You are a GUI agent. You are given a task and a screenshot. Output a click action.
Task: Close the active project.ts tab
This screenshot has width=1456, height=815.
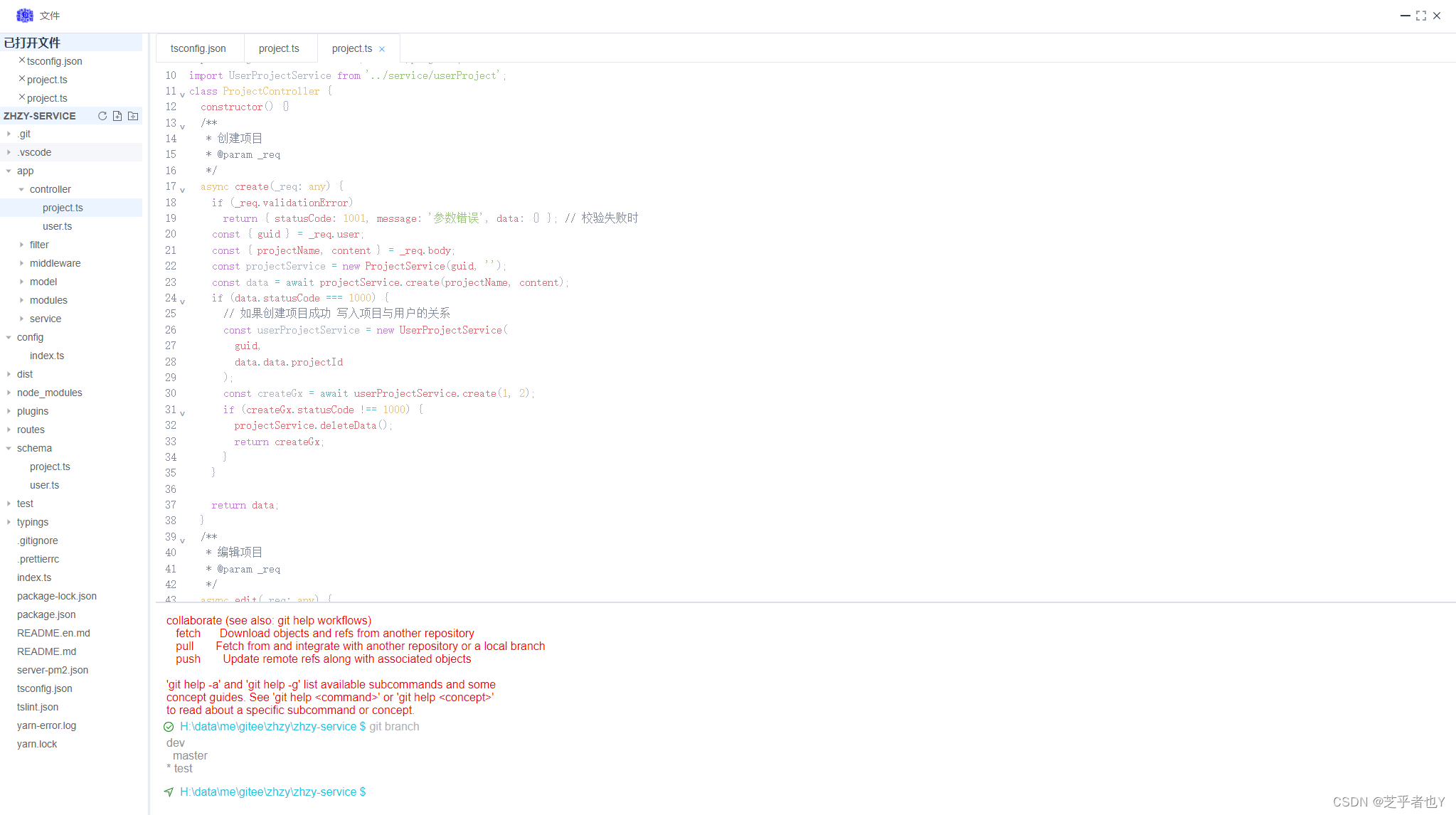[x=382, y=48]
